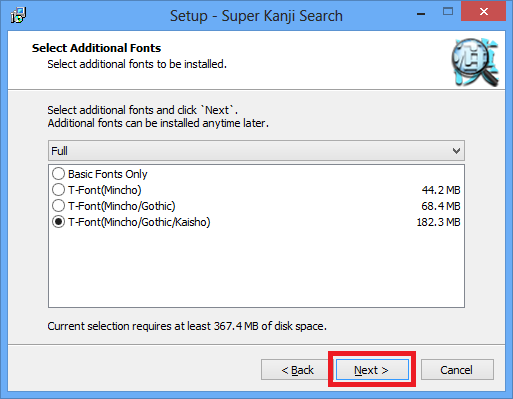The height and width of the screenshot is (399, 513).
Task: Open the Full installation type combo box
Action: click(x=256, y=151)
